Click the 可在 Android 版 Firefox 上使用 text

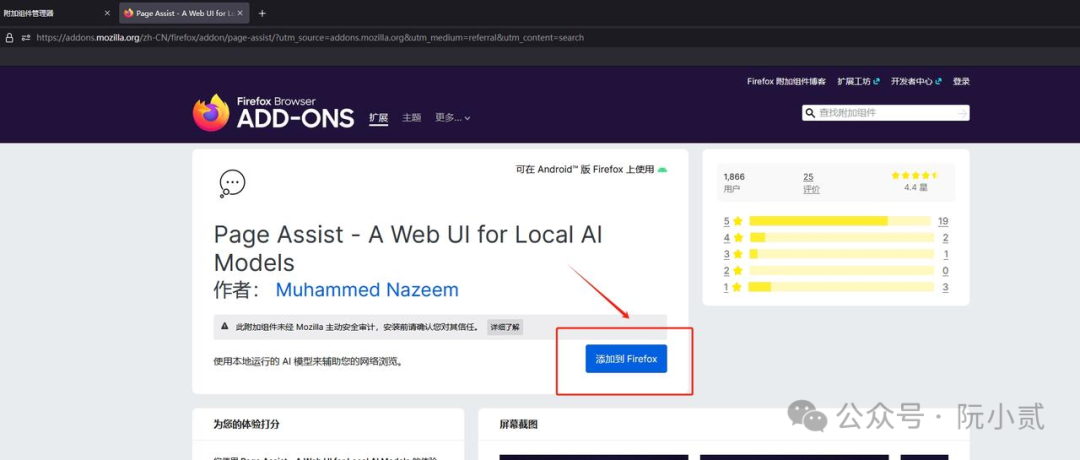click(585, 169)
